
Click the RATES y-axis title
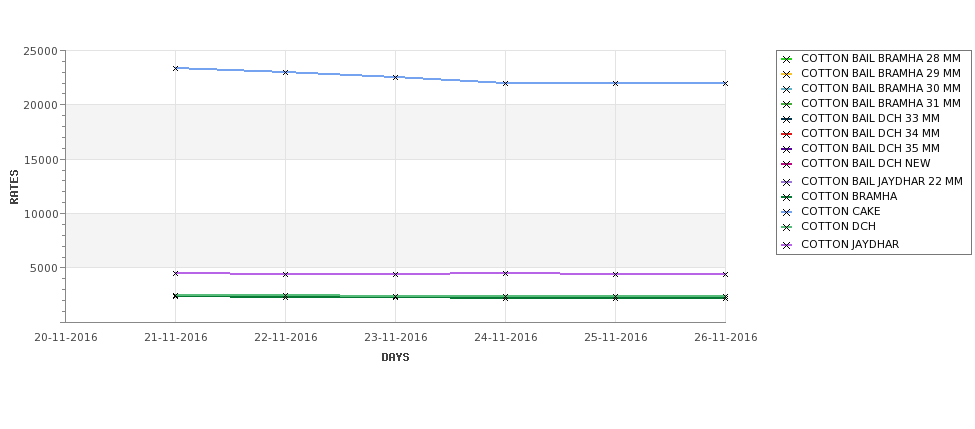coord(14,187)
